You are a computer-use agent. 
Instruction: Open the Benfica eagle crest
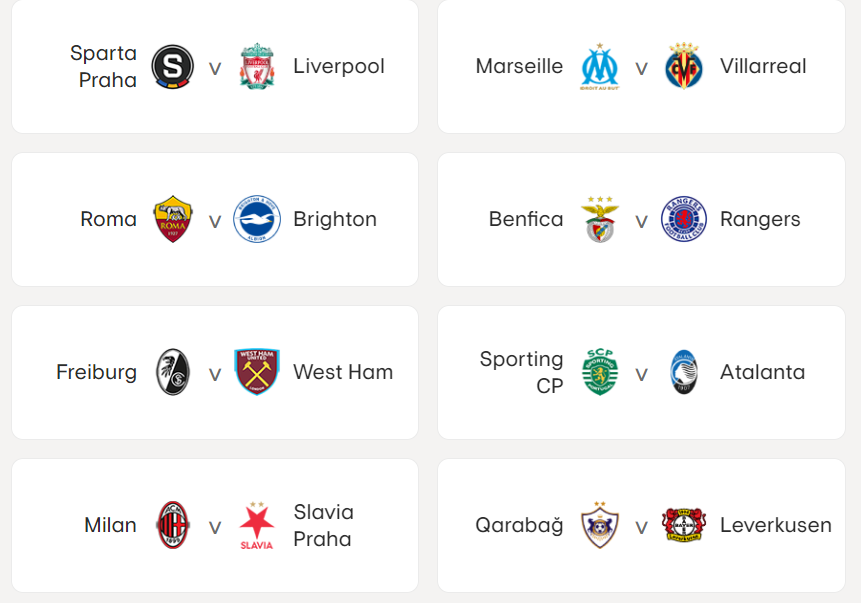(600, 219)
